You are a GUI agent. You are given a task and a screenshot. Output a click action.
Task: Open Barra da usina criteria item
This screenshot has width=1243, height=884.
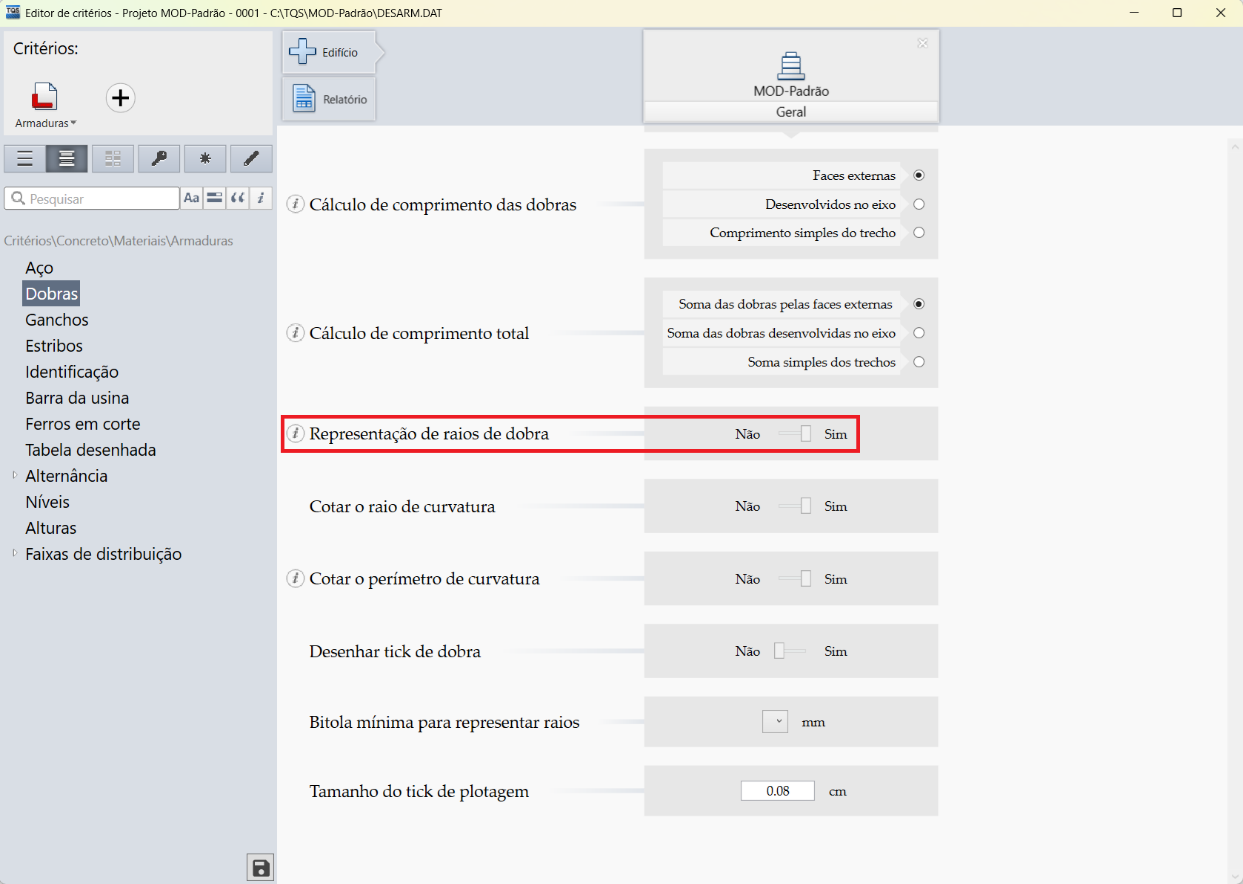point(77,398)
